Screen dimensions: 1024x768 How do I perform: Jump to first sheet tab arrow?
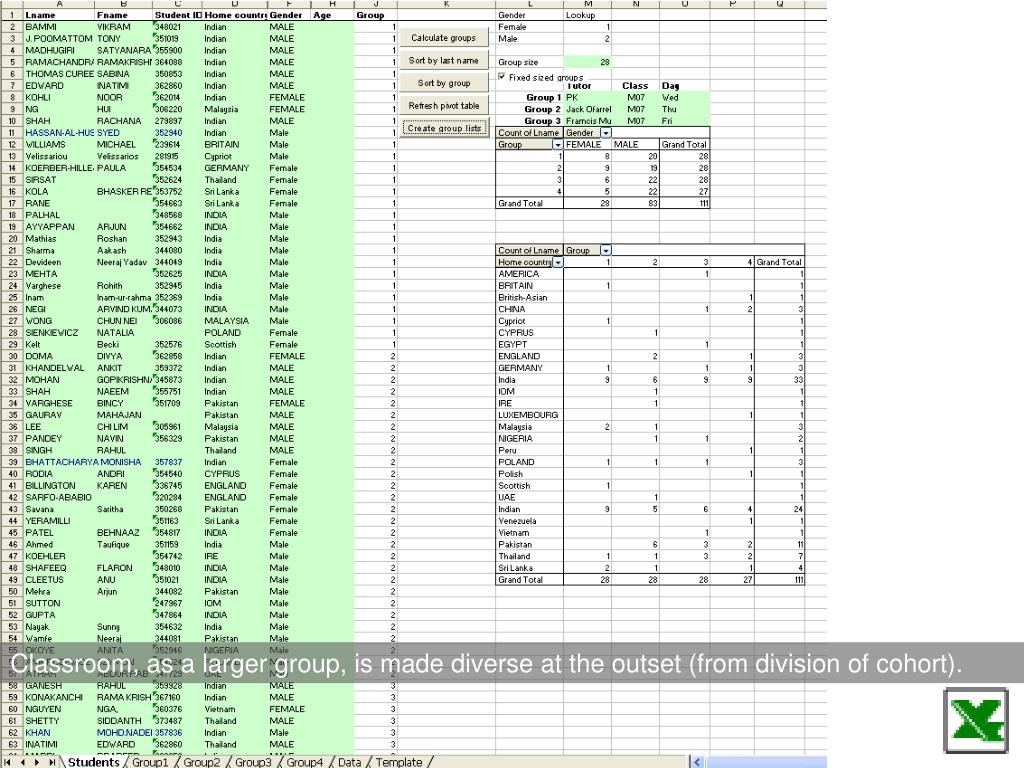(9, 762)
